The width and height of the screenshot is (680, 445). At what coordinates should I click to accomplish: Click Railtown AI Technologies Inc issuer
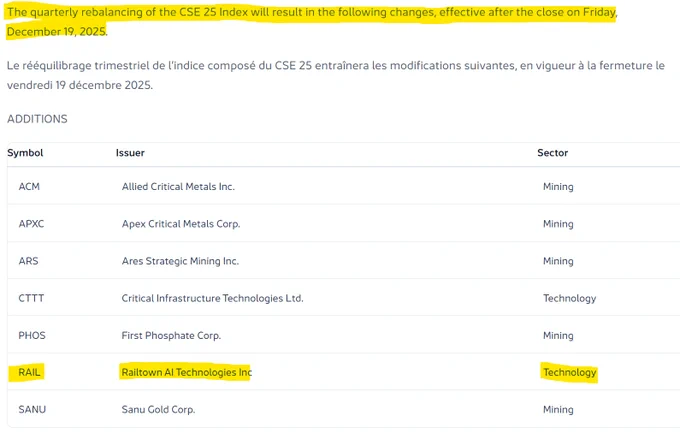tap(187, 372)
